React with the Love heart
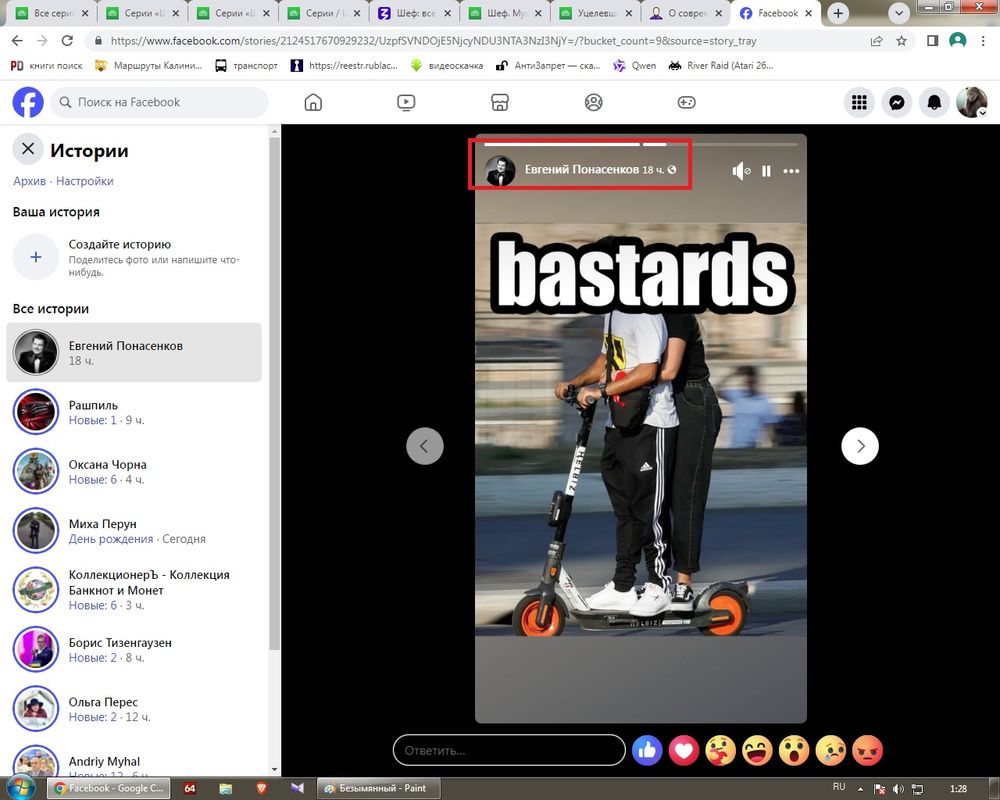 [684, 751]
